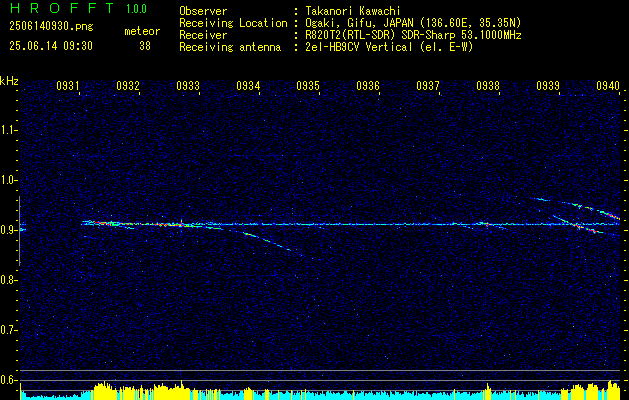This screenshot has width=629, height=400.
Task: Click the R820T2(RTL-SDR) SDR-Sharp 53.1000MHz text
Action: coord(412,35)
